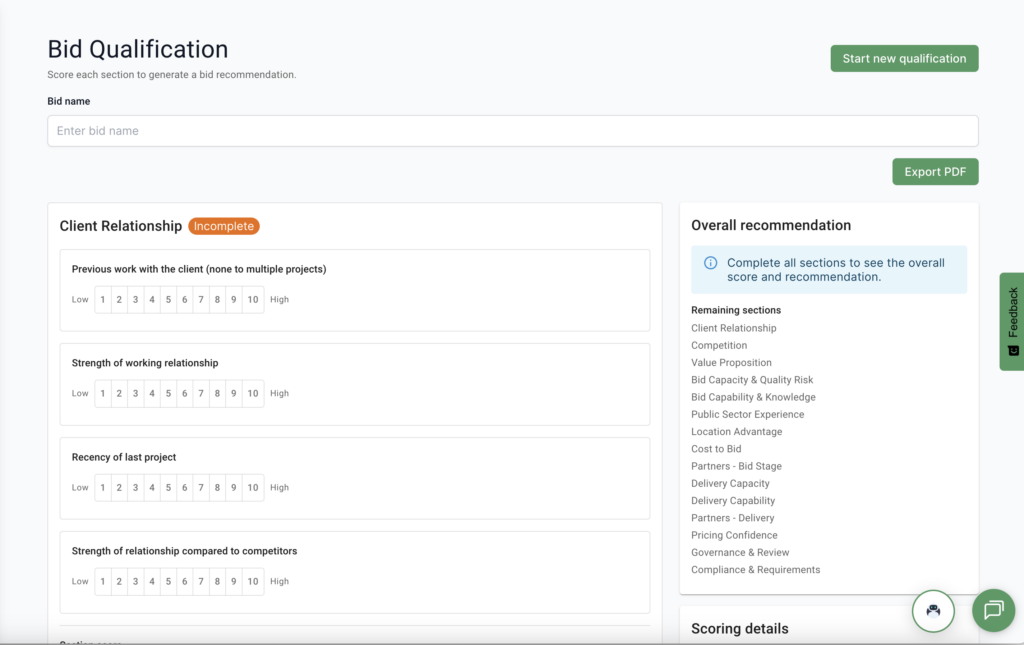Click the Incomplete status badge
The width and height of the screenshot is (1024, 645).
[x=224, y=226]
